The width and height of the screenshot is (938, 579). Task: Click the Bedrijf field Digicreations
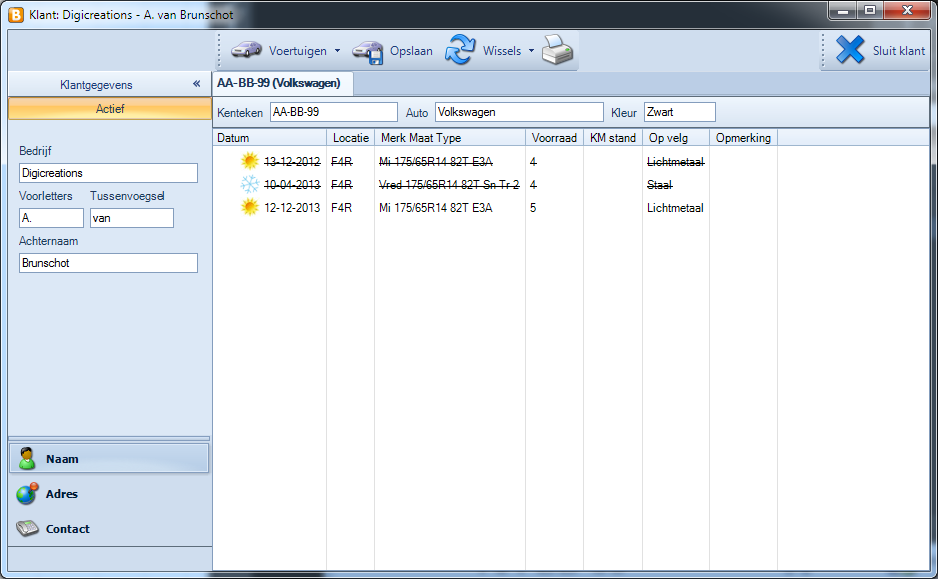click(108, 173)
